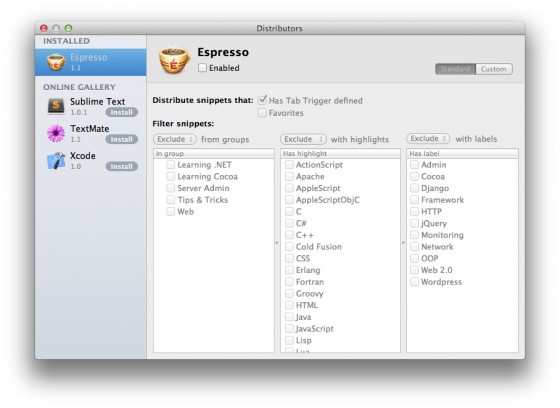Toggle Has Tab Trigger defined checkbox

(262, 100)
